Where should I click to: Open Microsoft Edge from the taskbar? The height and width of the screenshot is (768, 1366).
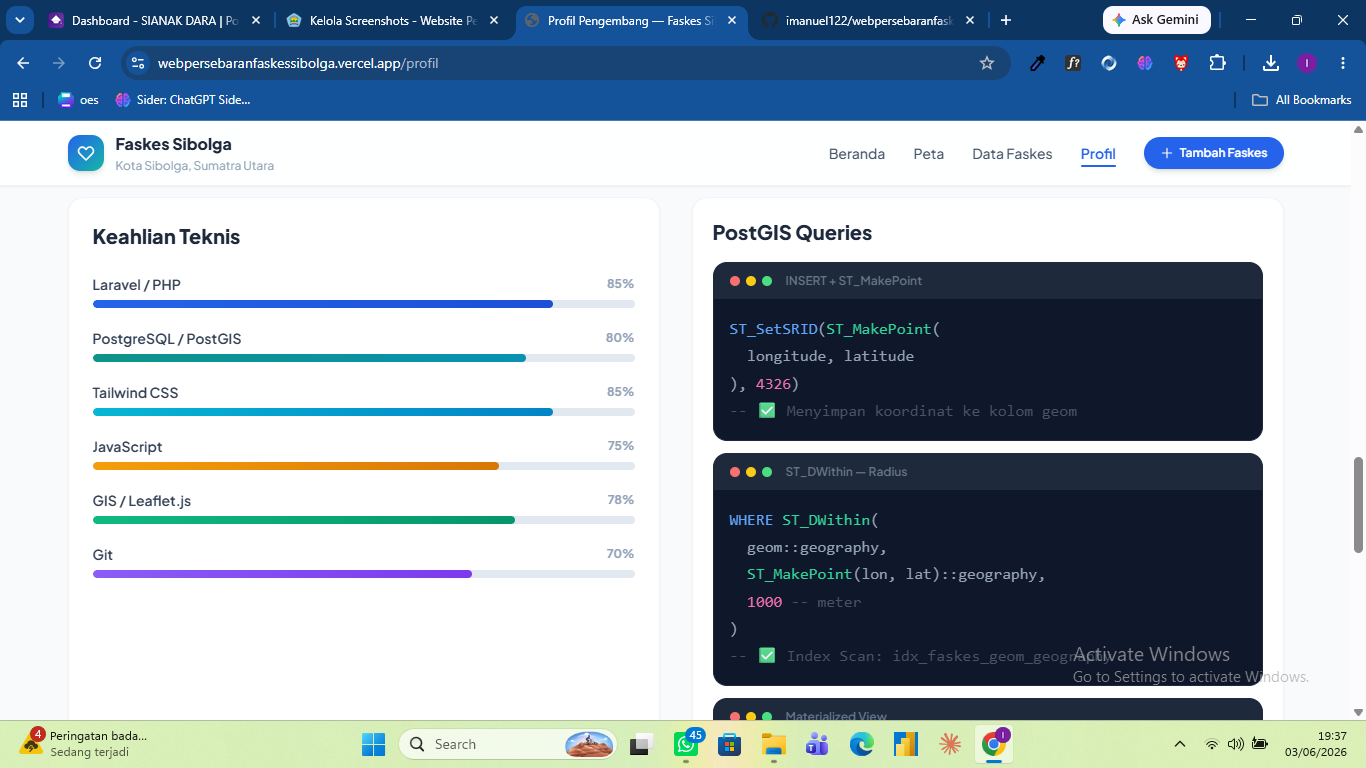(861, 744)
